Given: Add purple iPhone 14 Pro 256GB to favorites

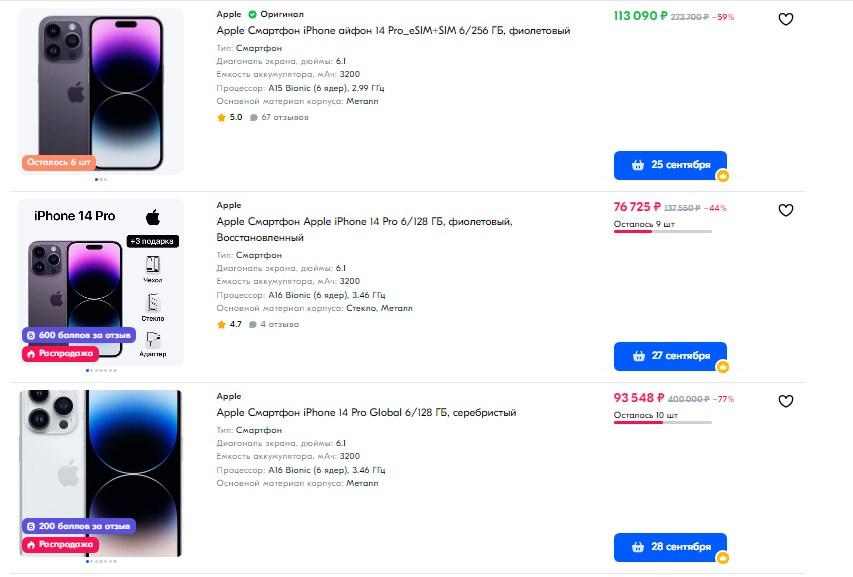Looking at the screenshot, I should click(x=786, y=19).
